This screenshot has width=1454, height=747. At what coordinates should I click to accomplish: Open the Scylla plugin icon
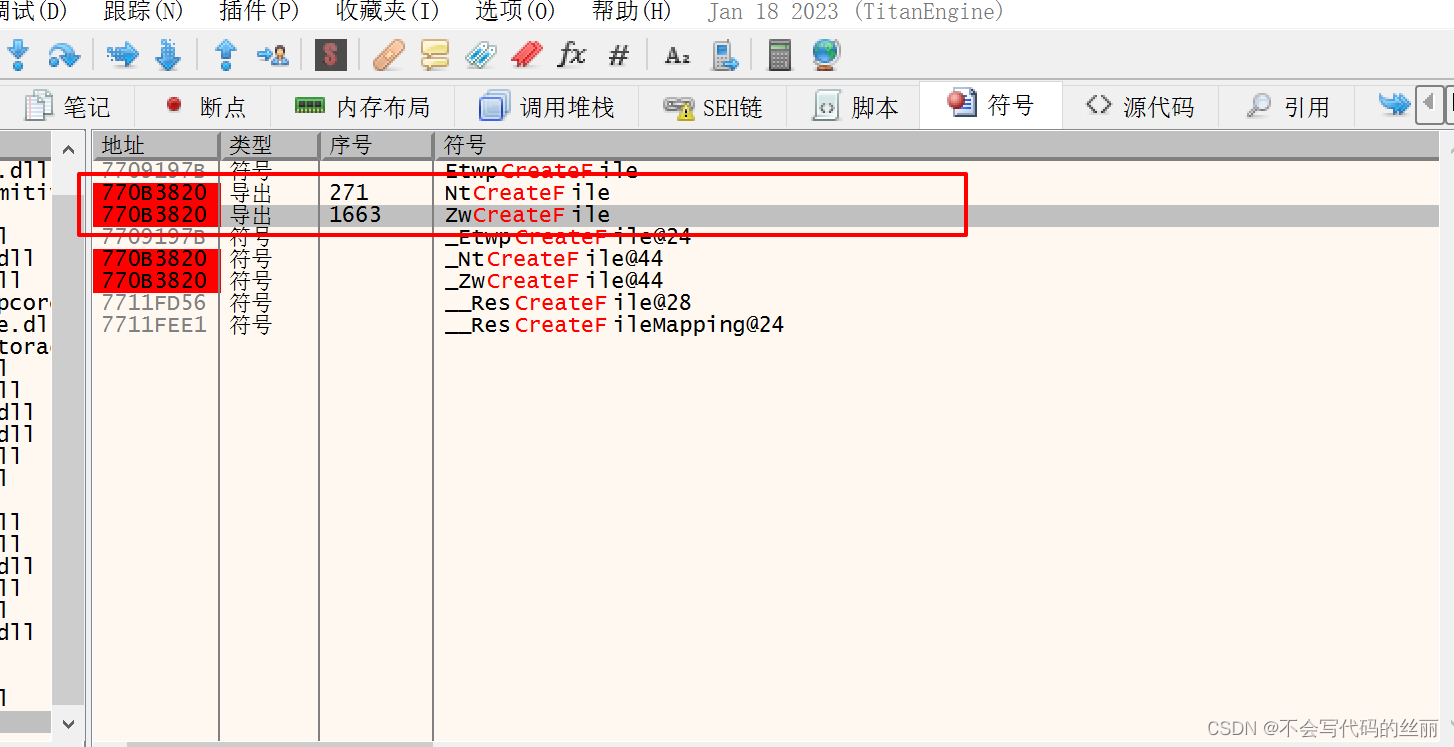330,54
